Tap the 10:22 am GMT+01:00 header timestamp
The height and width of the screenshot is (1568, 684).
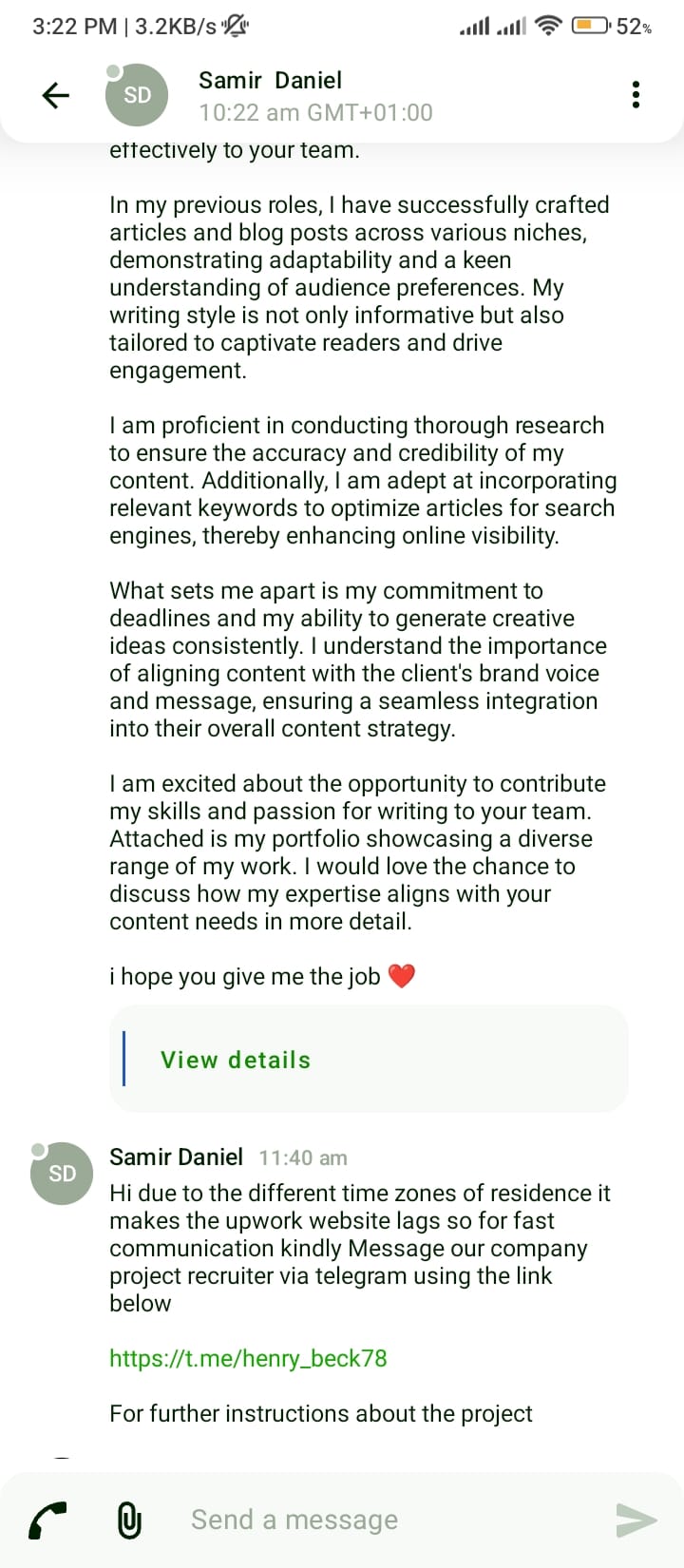click(315, 112)
